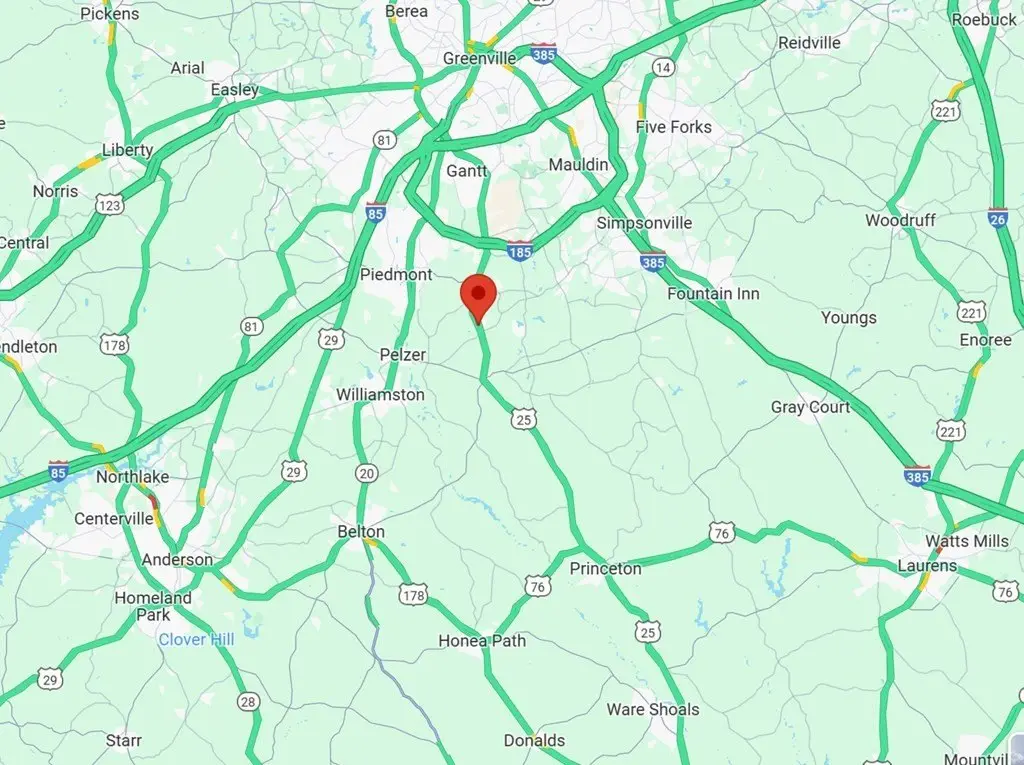Viewport: 1024px width, 765px height.
Task: Click the Clover Hill blue label
Action: [197, 640]
